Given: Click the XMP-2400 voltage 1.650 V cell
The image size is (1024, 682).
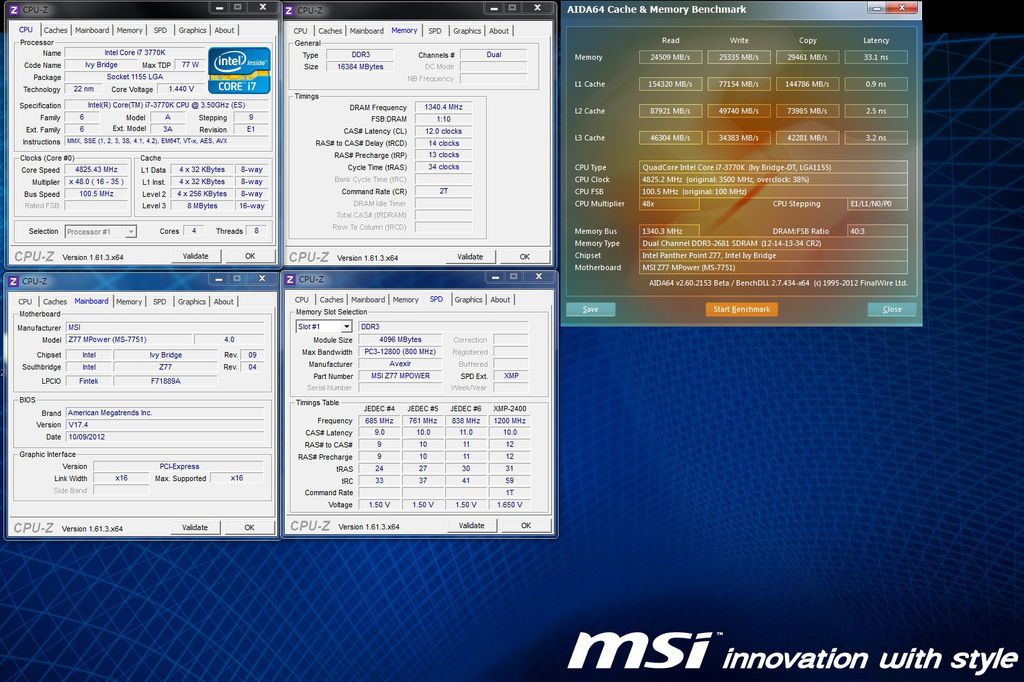Looking at the screenshot, I should pos(509,505).
